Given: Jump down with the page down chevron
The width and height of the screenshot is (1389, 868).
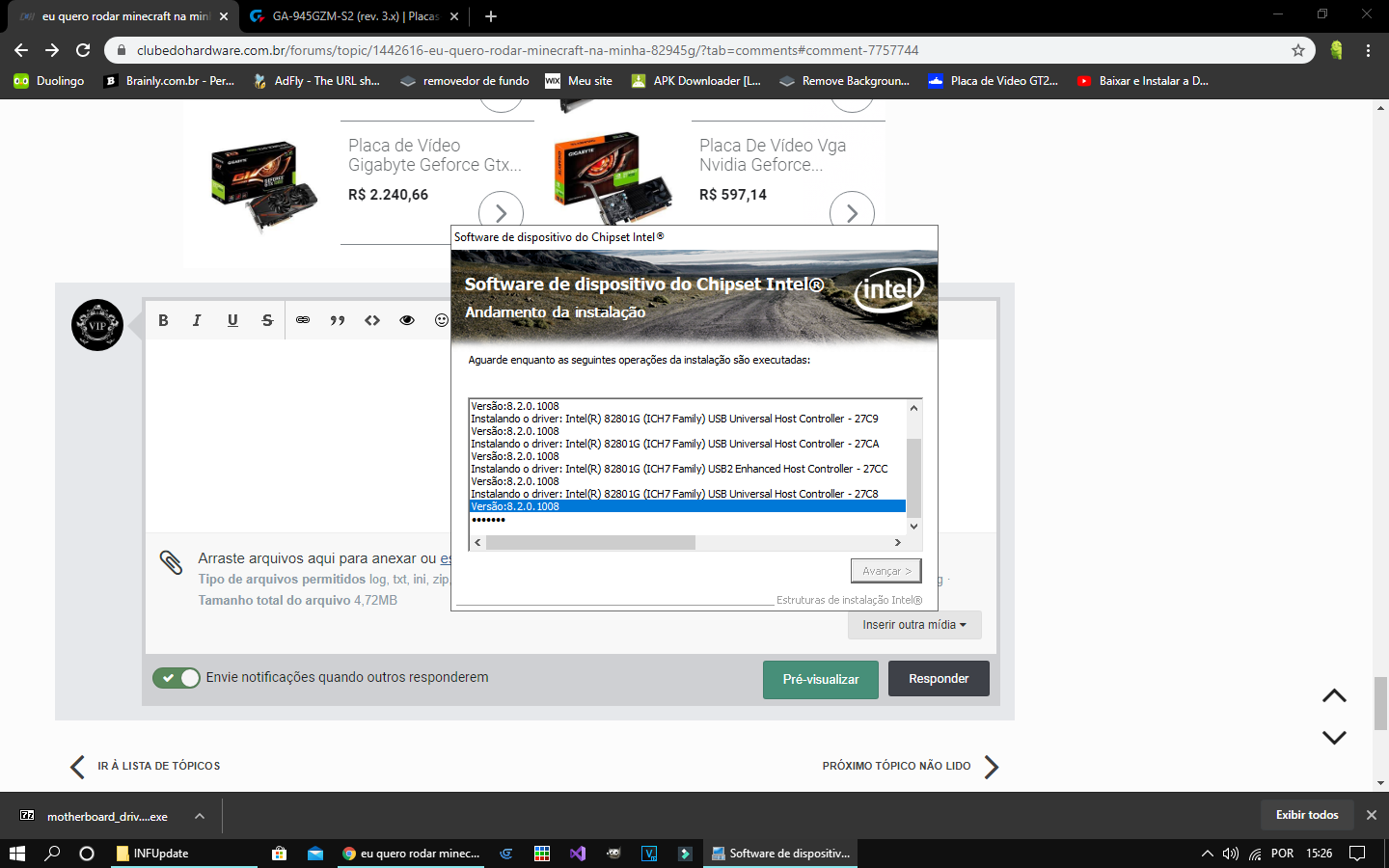Looking at the screenshot, I should (1334, 738).
